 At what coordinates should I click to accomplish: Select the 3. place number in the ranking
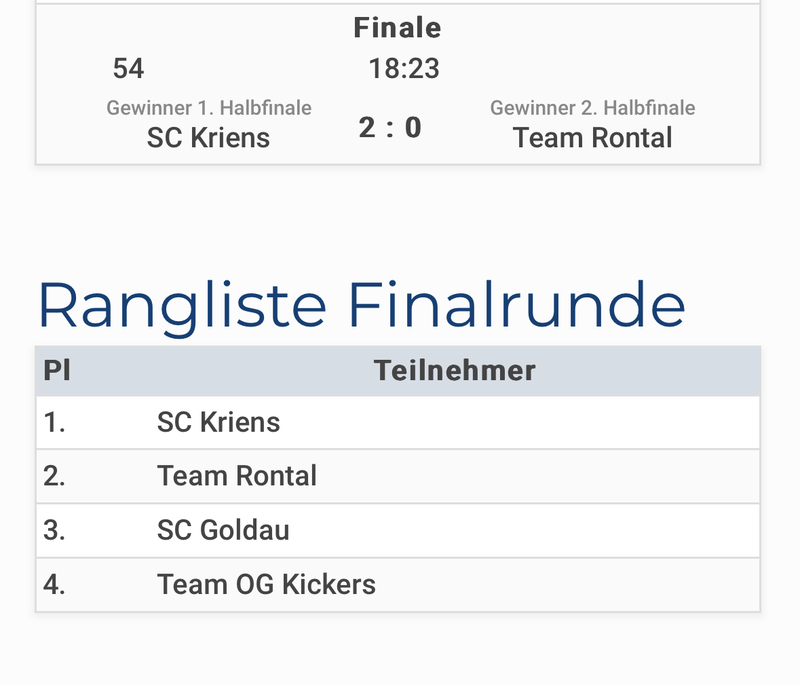pos(54,530)
